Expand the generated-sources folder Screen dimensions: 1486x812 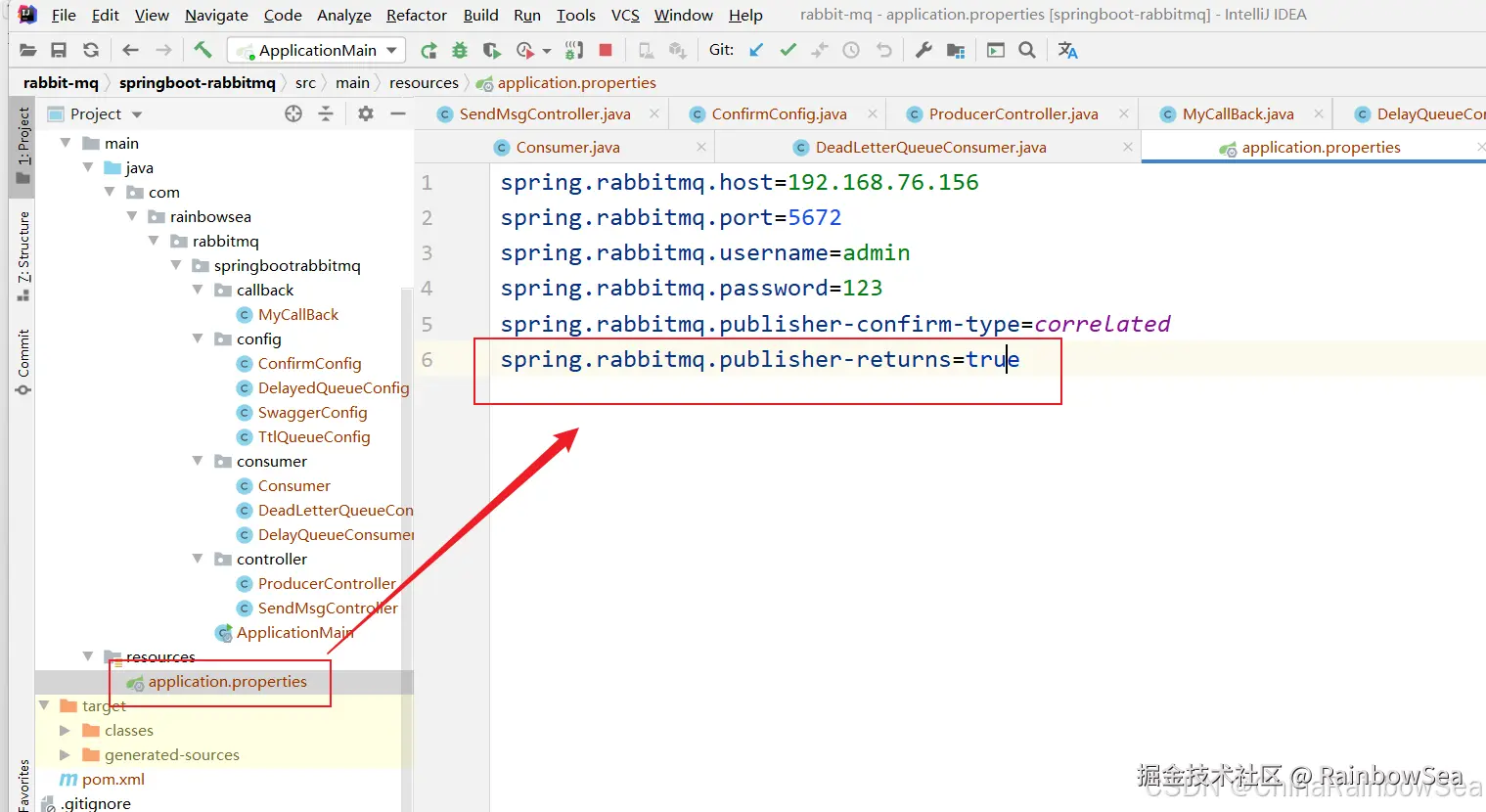pos(65,754)
